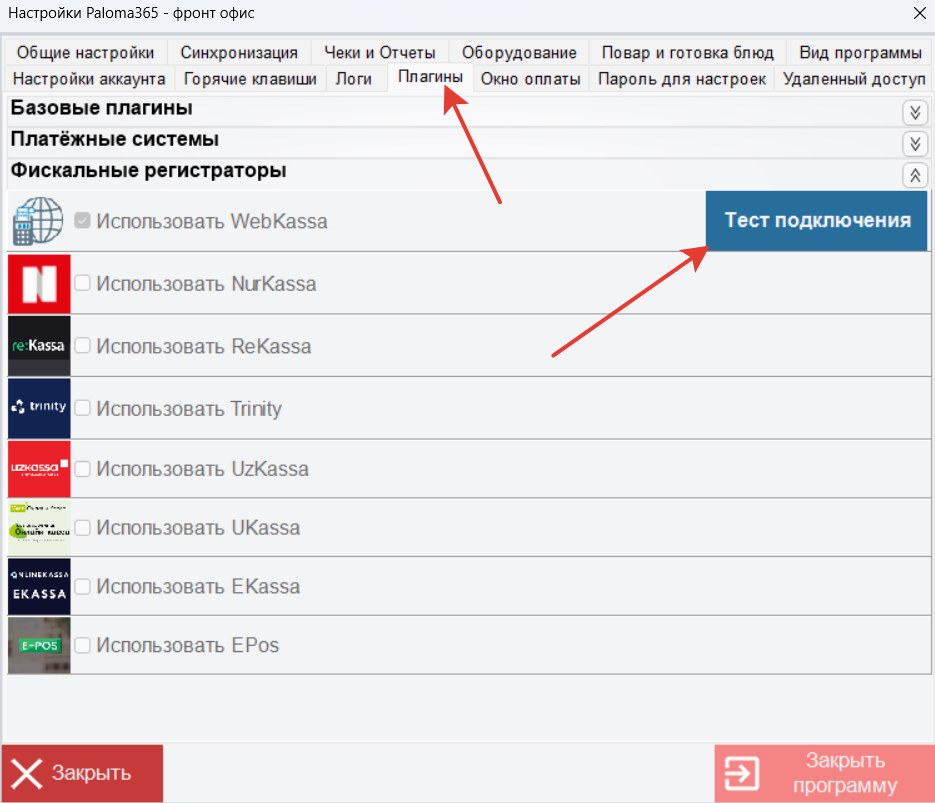Click the re:Kassa logo icon
The image size is (935, 803).
[39, 346]
